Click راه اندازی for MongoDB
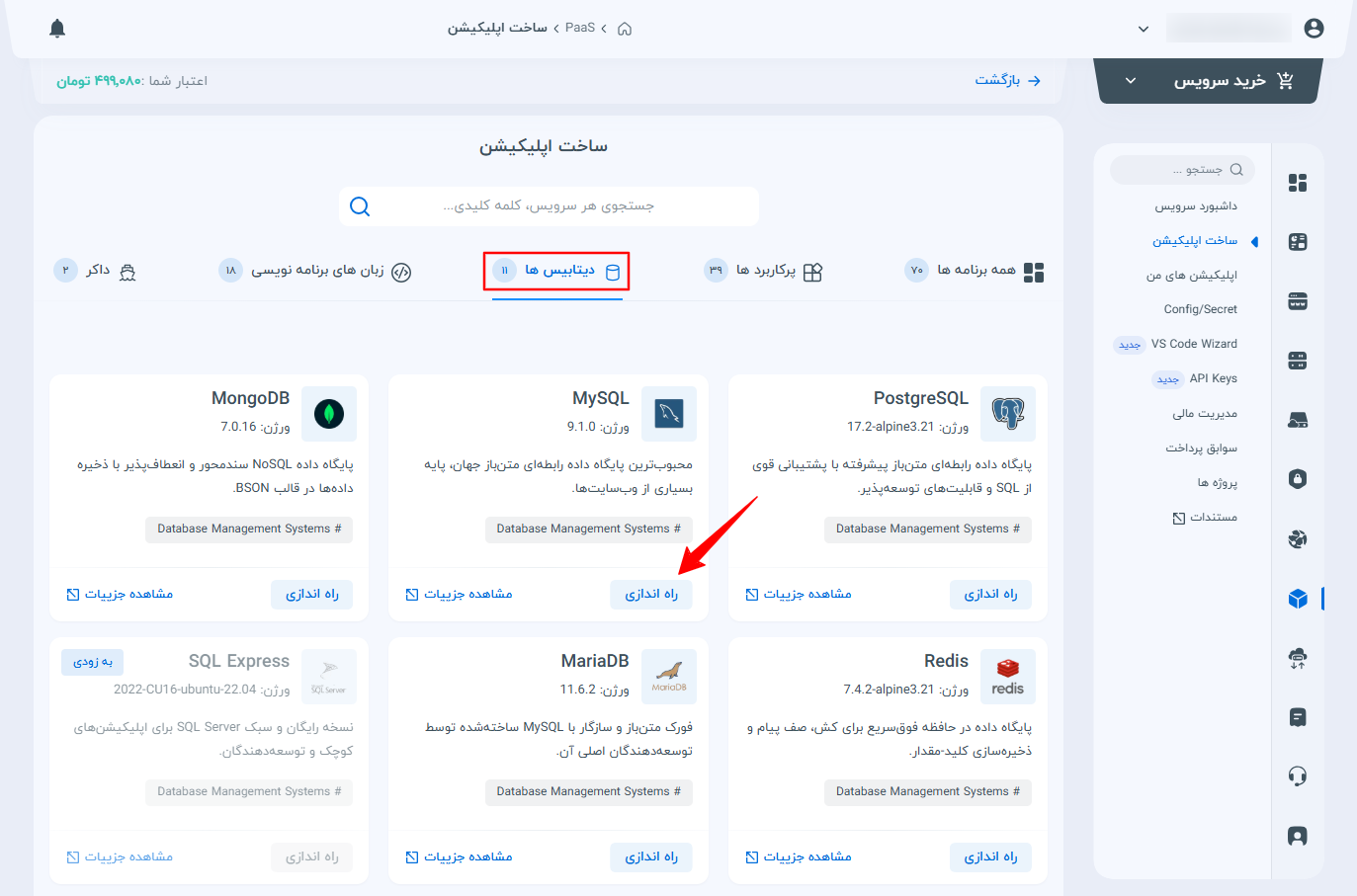Screen dimensions: 1357x896 pos(312,594)
